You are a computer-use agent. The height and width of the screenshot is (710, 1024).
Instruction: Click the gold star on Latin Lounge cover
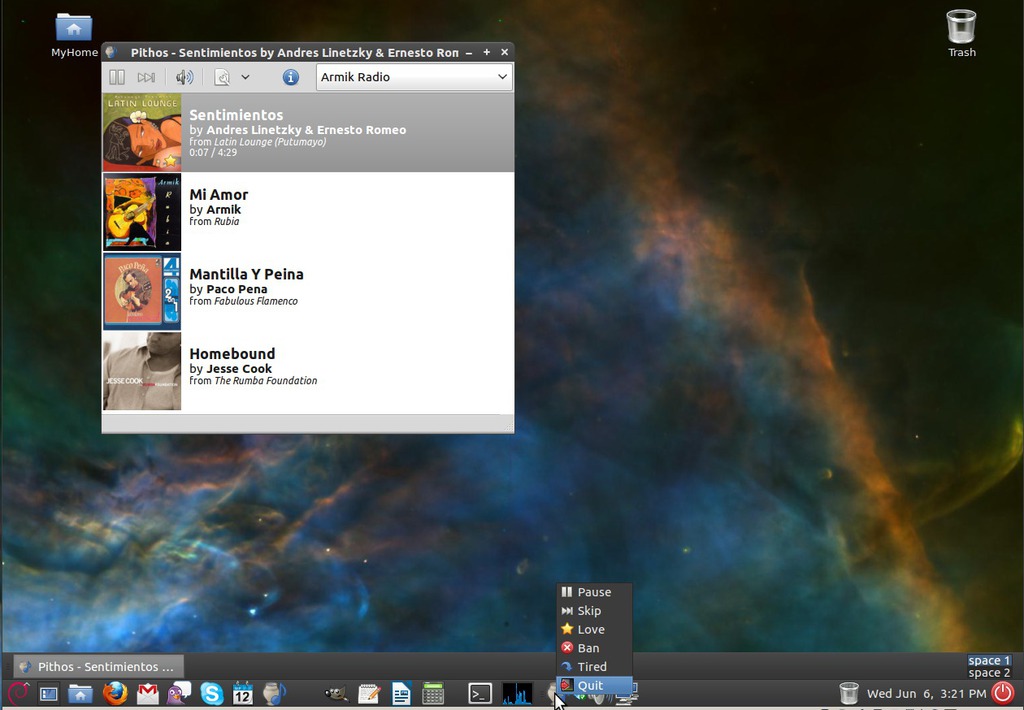click(x=170, y=160)
